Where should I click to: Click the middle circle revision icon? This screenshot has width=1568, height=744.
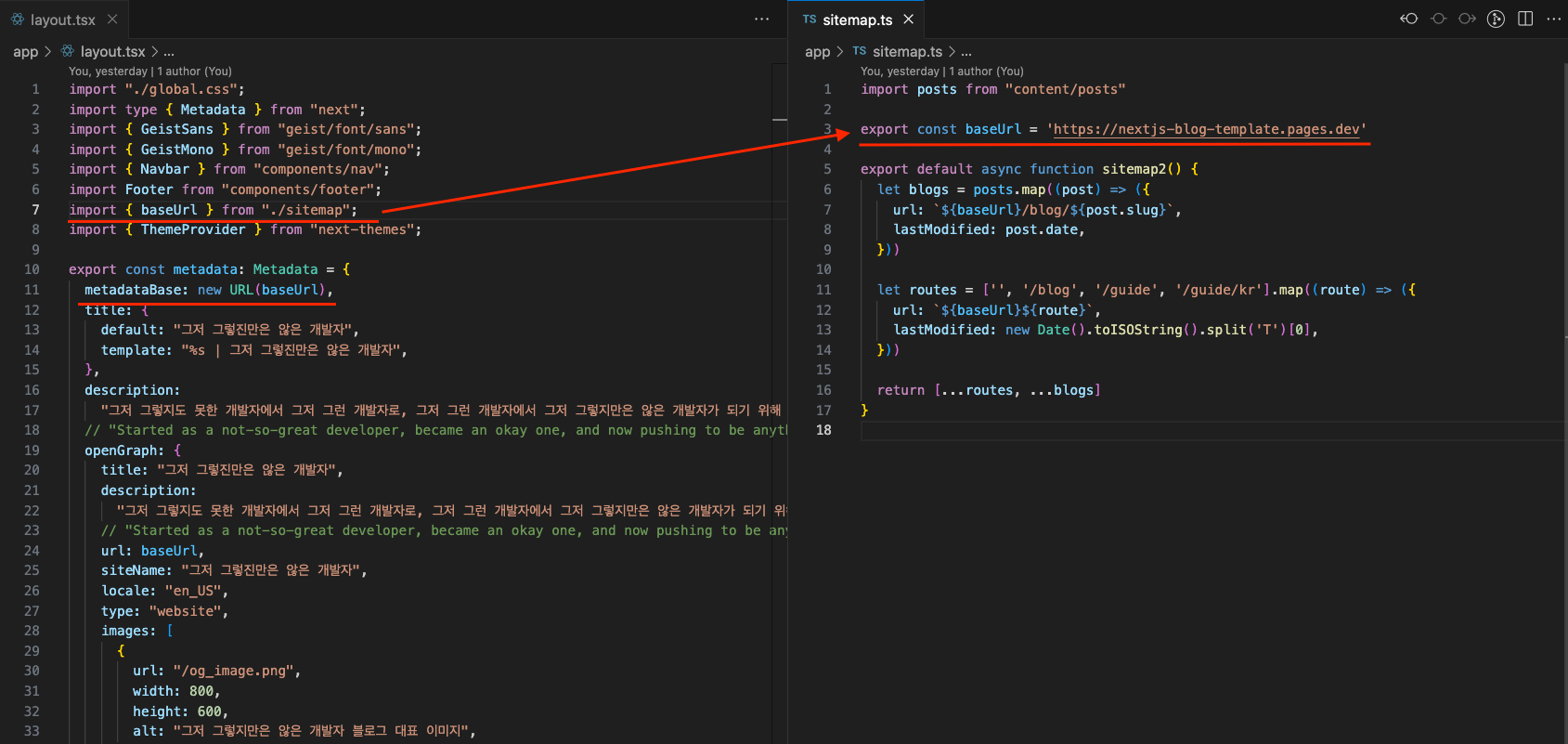coord(1439,19)
